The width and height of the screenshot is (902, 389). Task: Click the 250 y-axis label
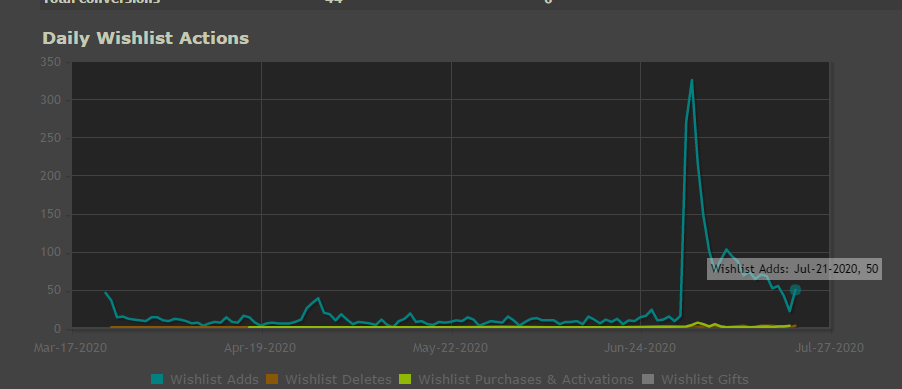tap(51, 138)
